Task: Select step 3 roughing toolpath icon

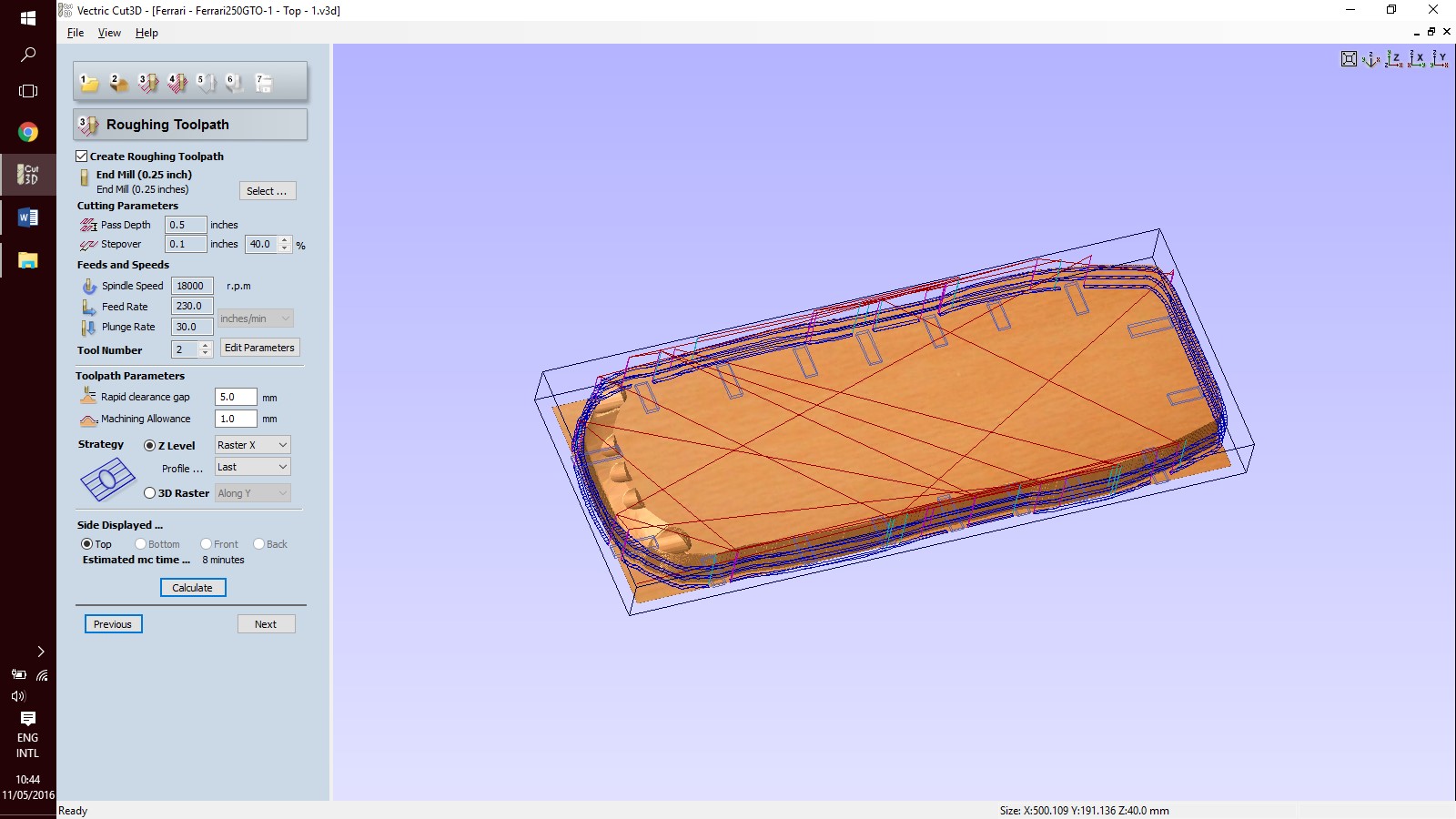Action: pos(148,83)
